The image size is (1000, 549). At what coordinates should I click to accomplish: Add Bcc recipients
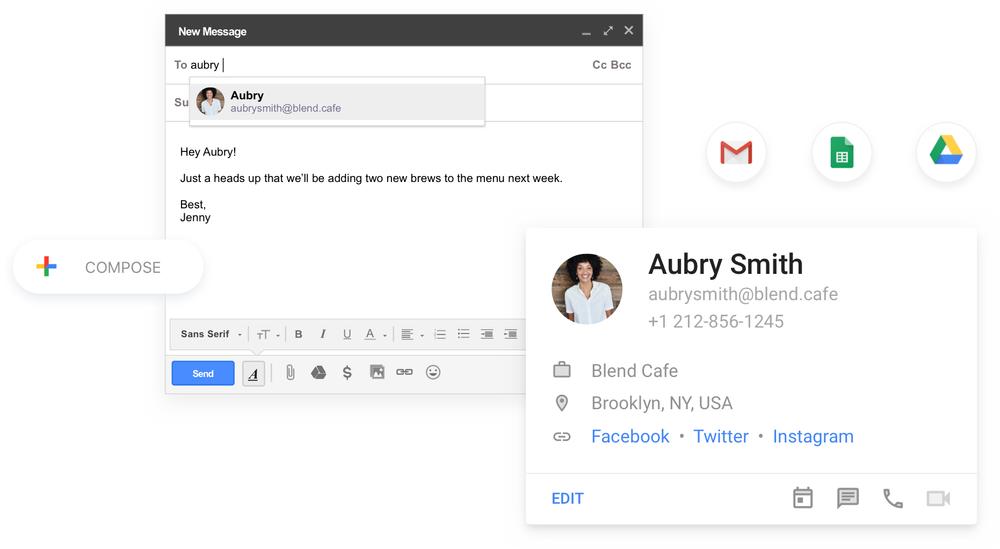point(621,65)
